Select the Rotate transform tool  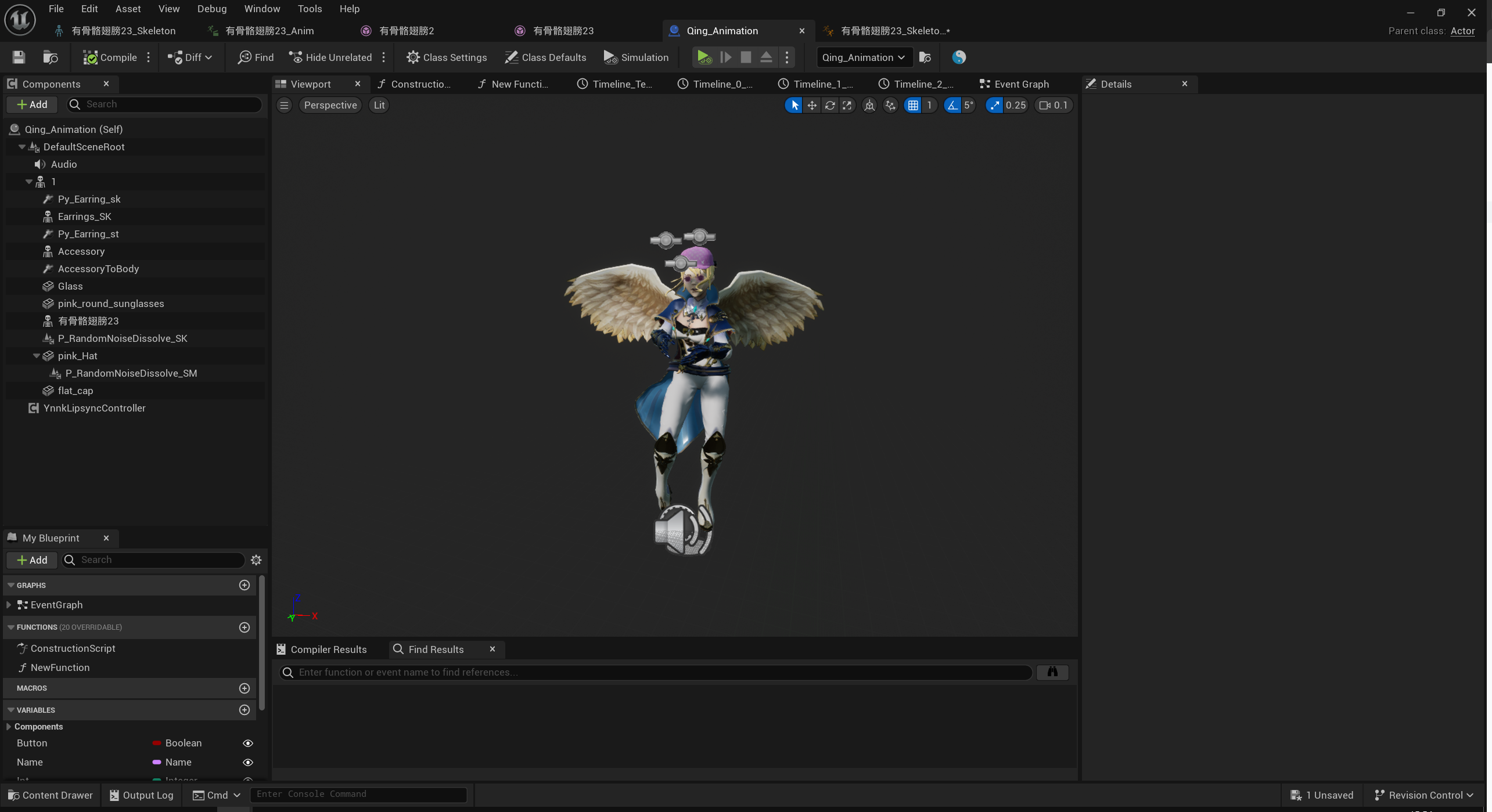point(830,105)
